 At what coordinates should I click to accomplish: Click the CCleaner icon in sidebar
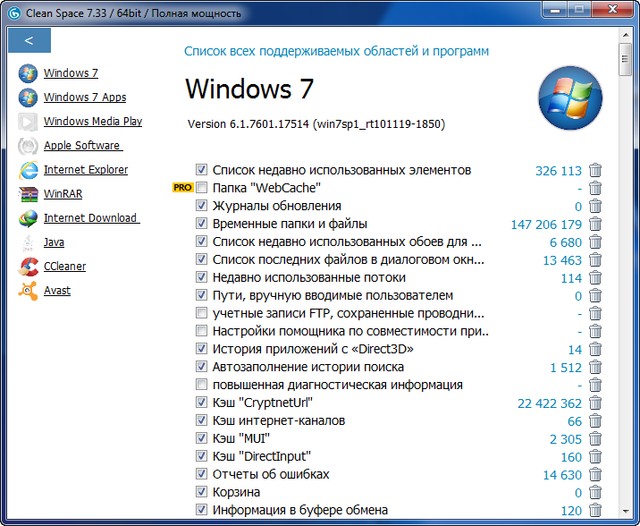(x=28, y=266)
